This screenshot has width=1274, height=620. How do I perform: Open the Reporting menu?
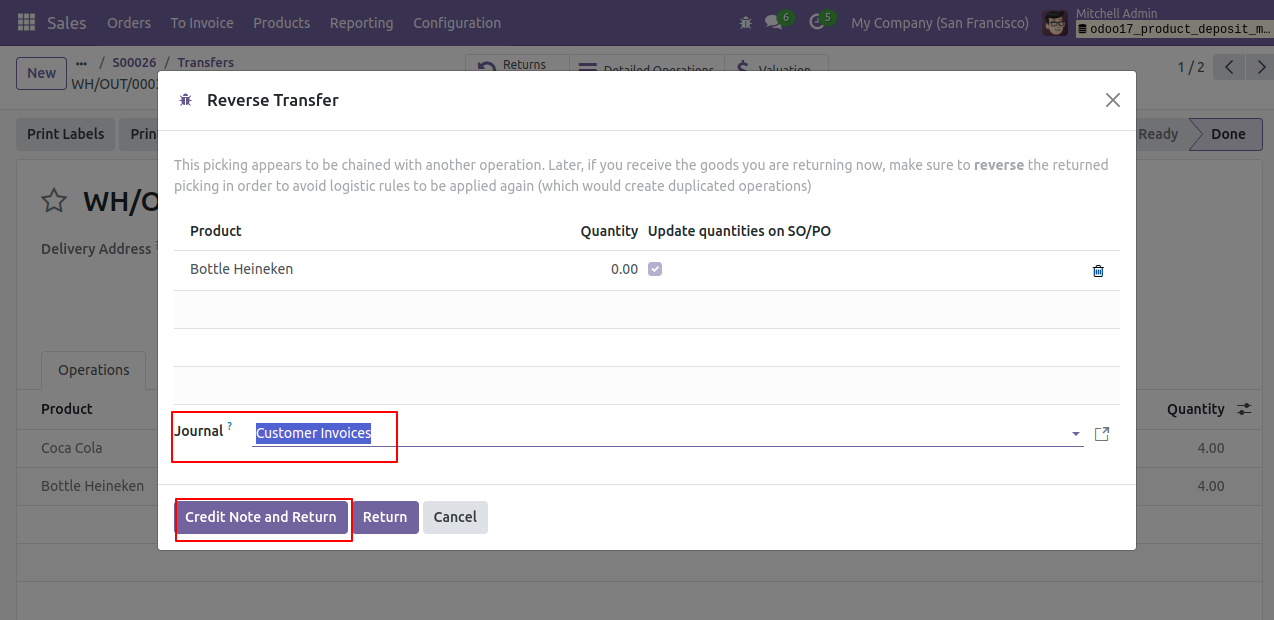click(361, 22)
